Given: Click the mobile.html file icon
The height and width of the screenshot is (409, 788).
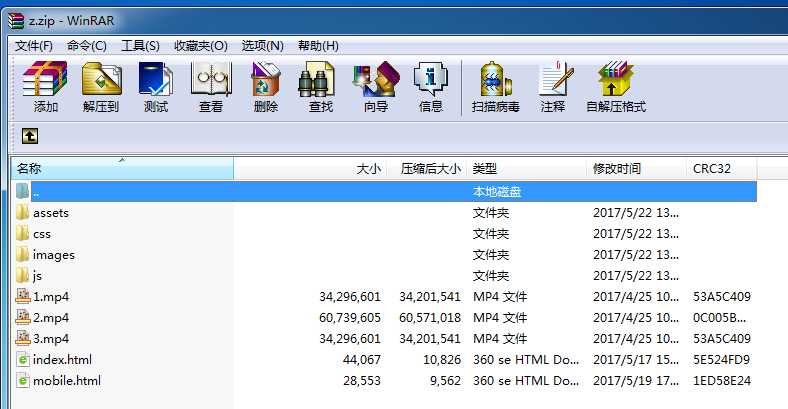Looking at the screenshot, I should (x=23, y=381).
